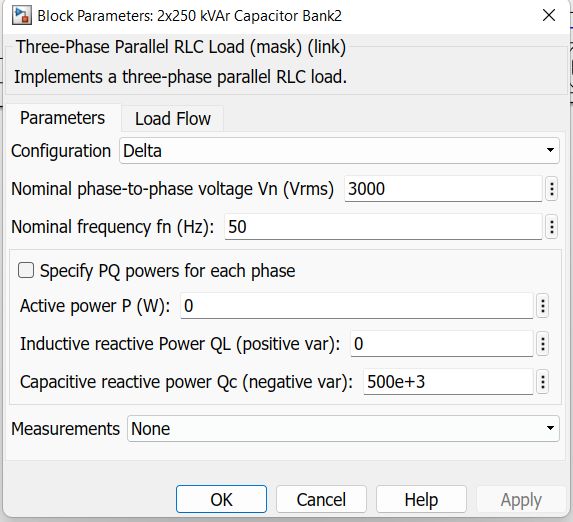Confirm with the OK button
This screenshot has height=522, width=573.
click(x=221, y=499)
